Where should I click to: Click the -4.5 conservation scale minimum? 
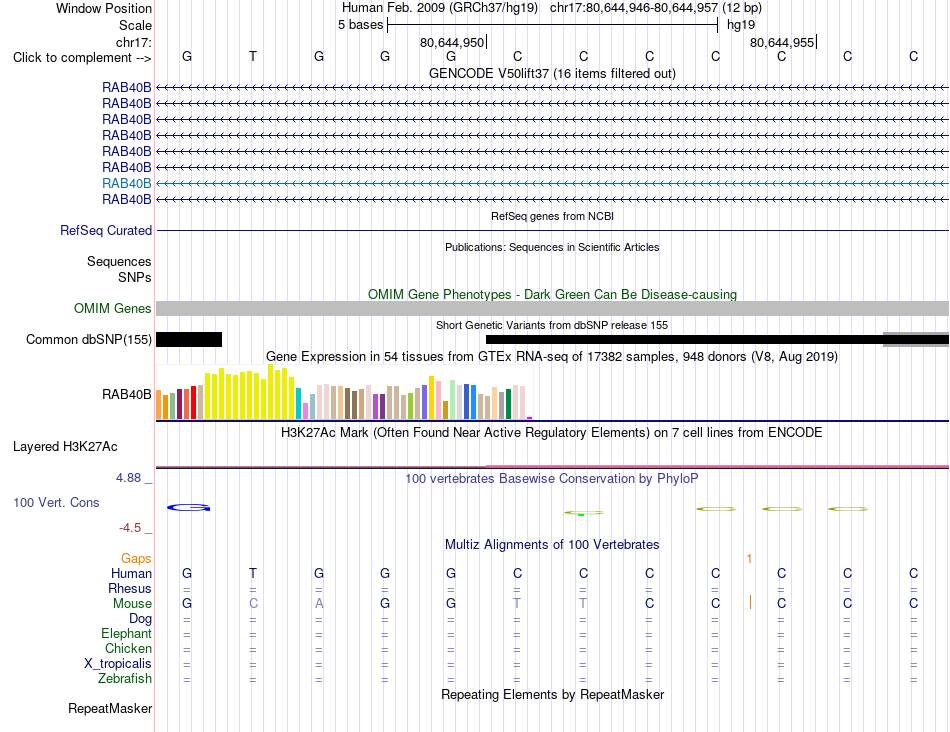(x=130, y=528)
